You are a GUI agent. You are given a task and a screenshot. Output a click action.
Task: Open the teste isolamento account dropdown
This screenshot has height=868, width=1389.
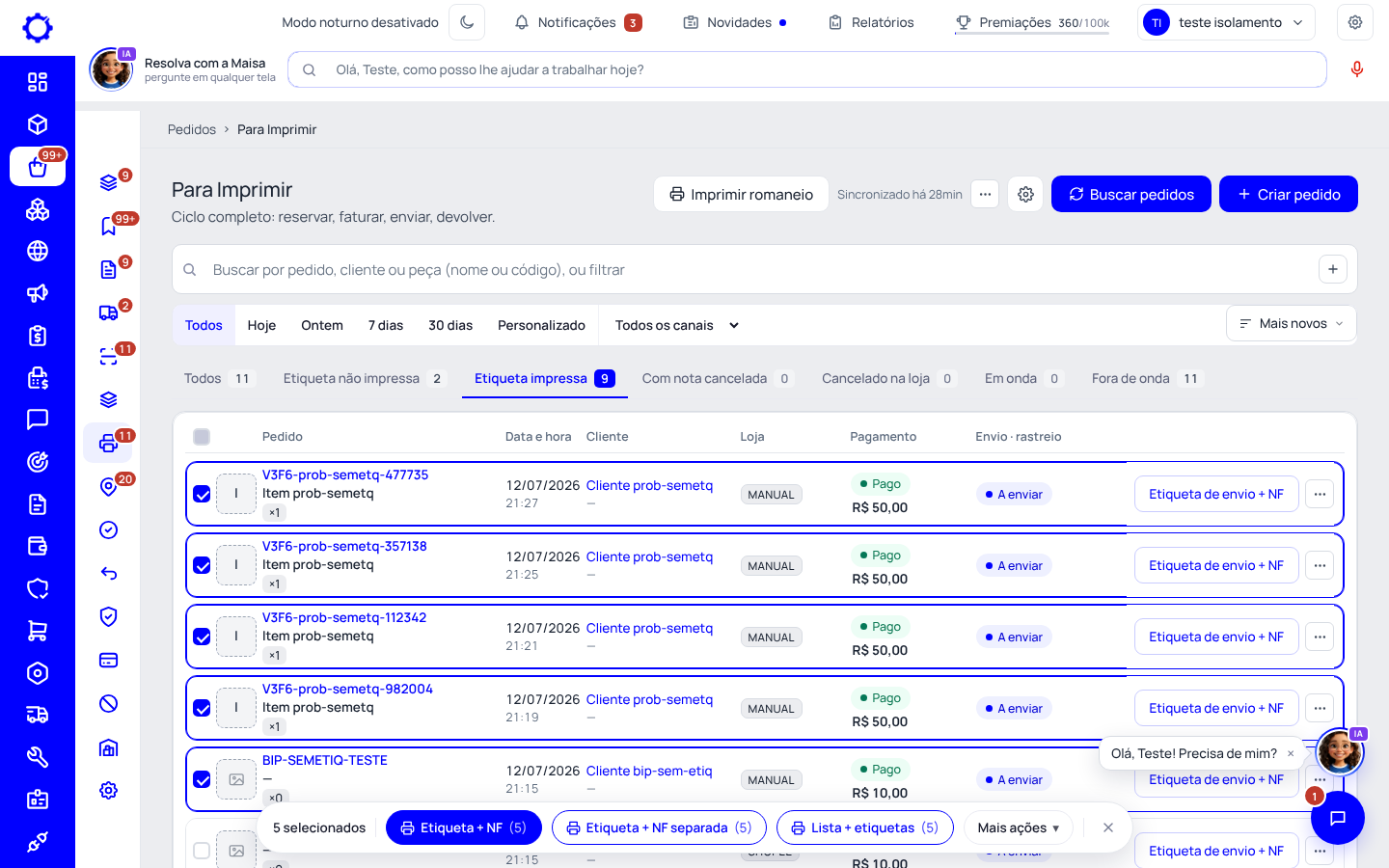point(1227,22)
